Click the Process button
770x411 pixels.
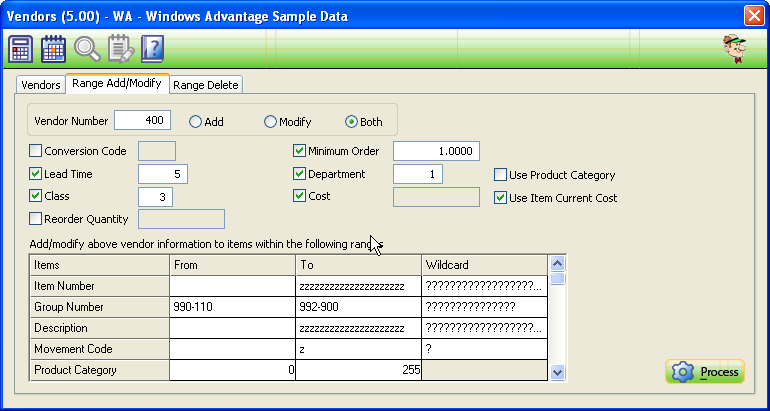705,372
